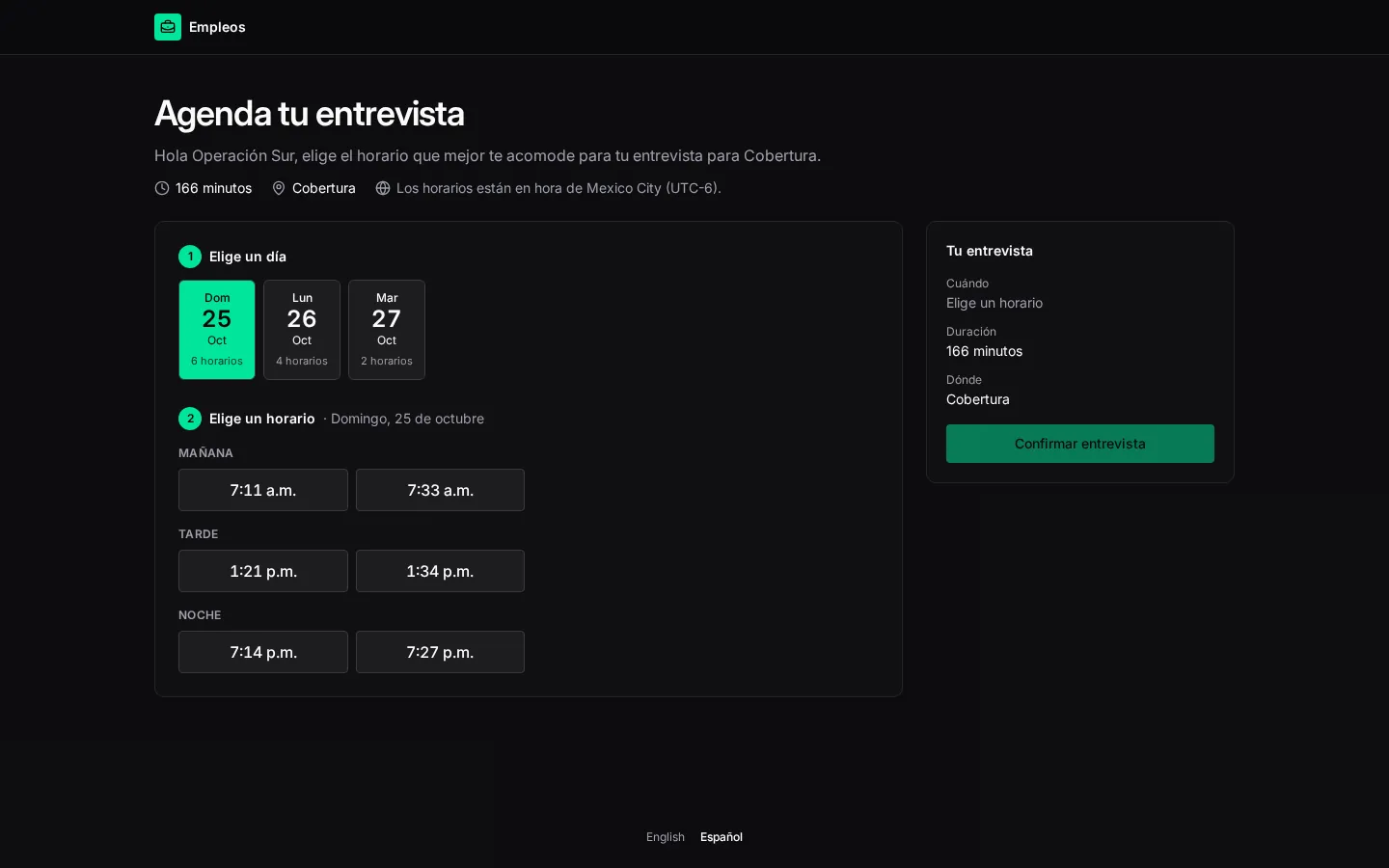Click the 'Tu entrevista' summary title
This screenshot has height=868, width=1389.
(x=990, y=251)
